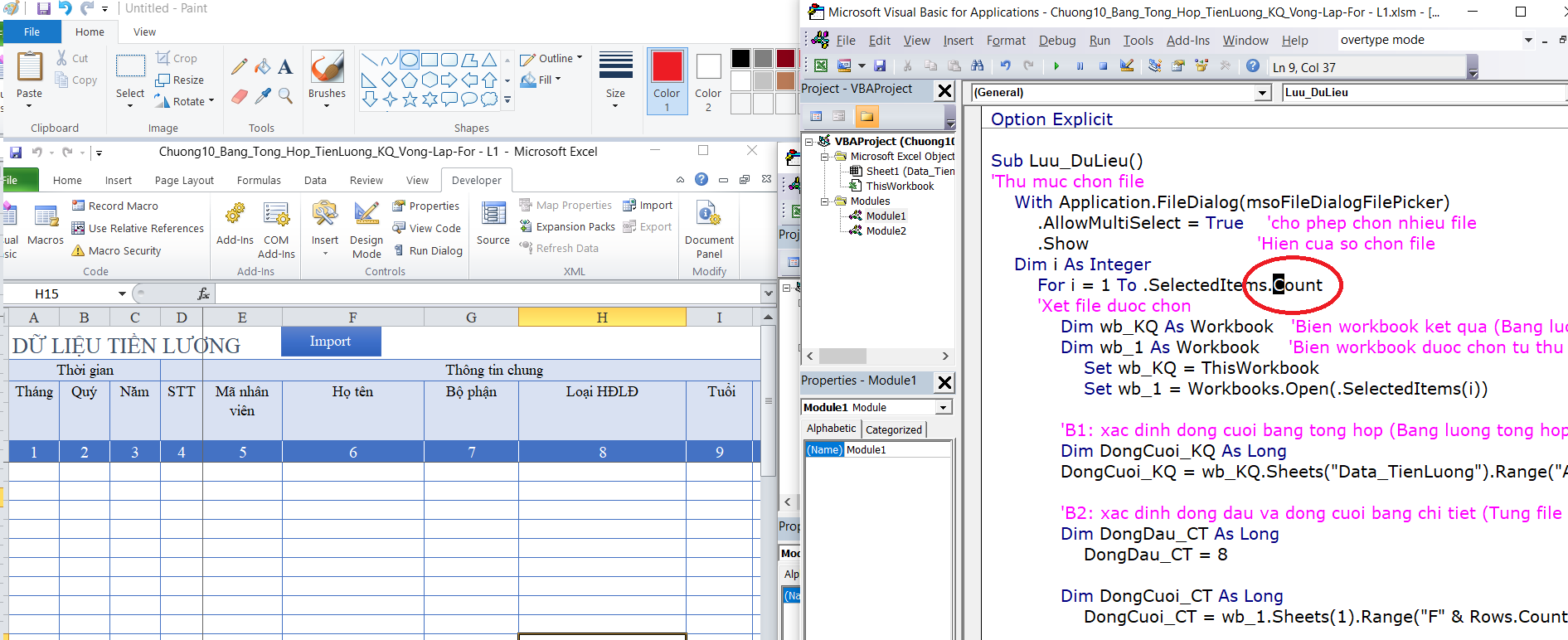The image size is (1568, 640).
Task: Collapse the Modules folder in VBA project tree
Action: coord(825,201)
